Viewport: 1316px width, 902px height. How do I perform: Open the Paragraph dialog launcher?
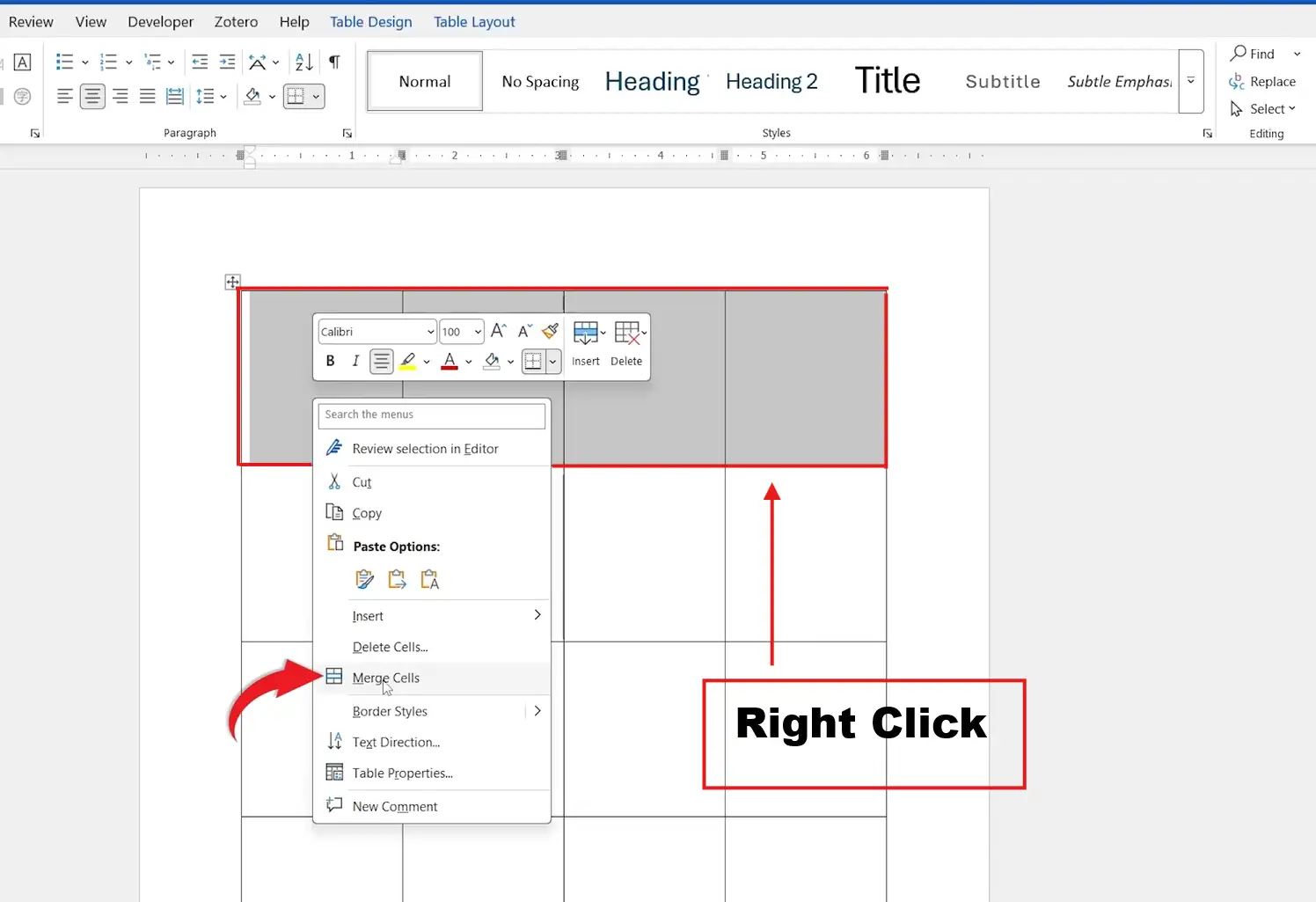(347, 134)
